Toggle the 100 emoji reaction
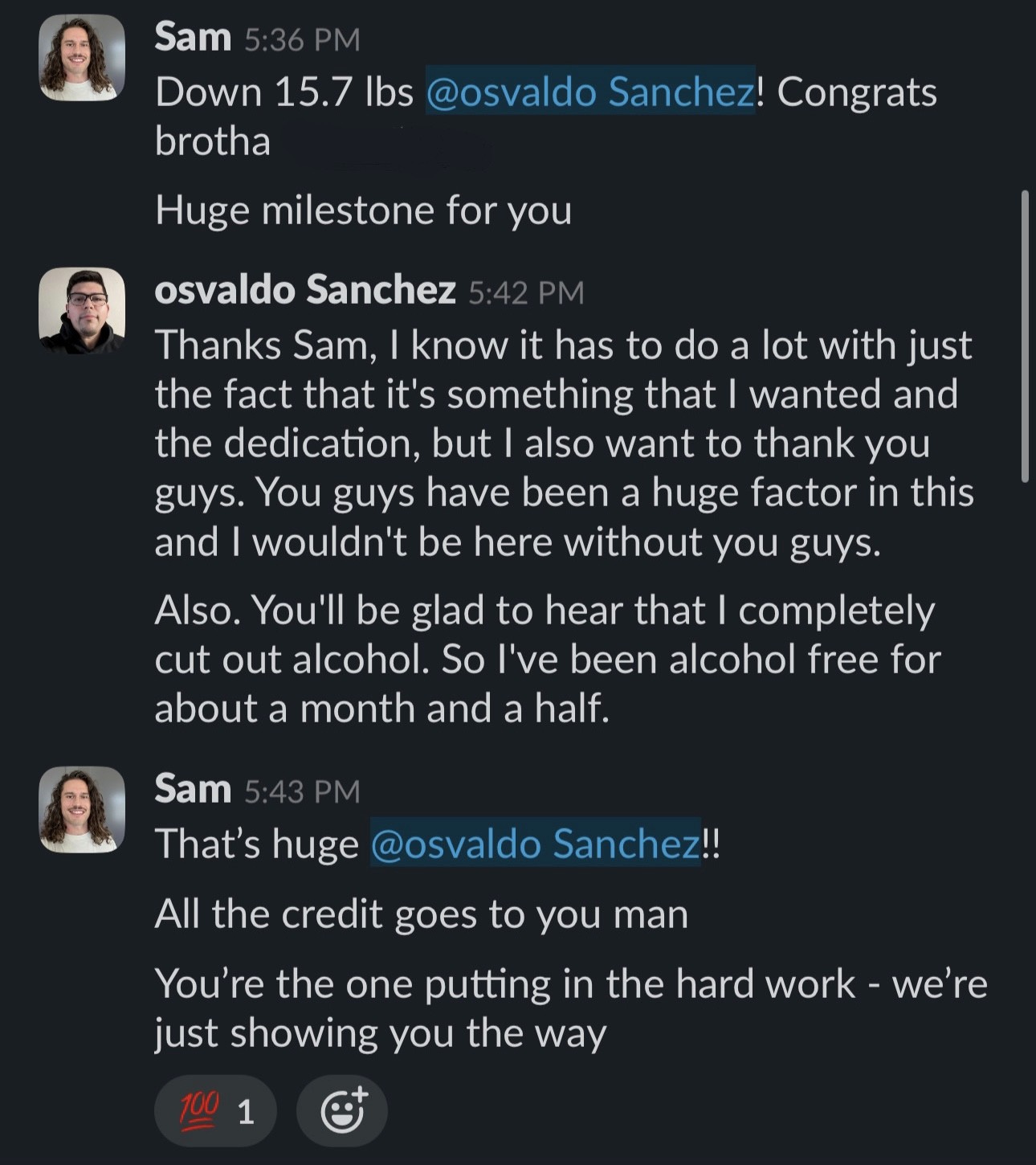 coord(215,1111)
